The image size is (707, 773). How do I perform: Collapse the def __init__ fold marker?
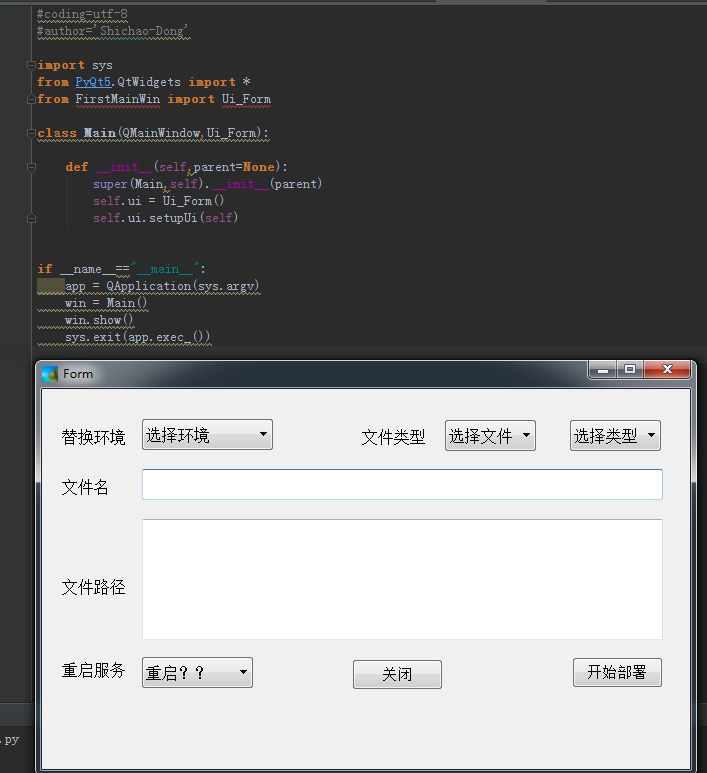(31, 167)
